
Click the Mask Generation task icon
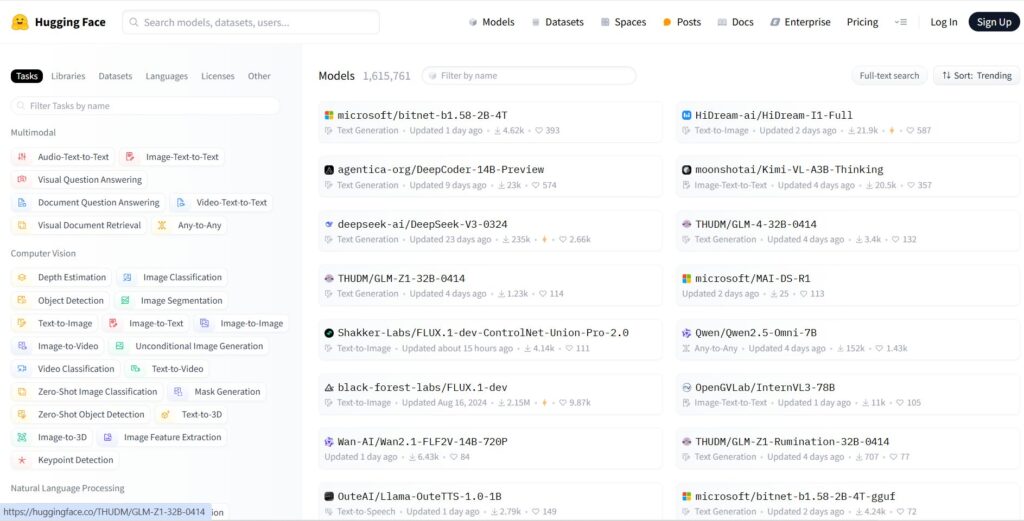(178, 392)
